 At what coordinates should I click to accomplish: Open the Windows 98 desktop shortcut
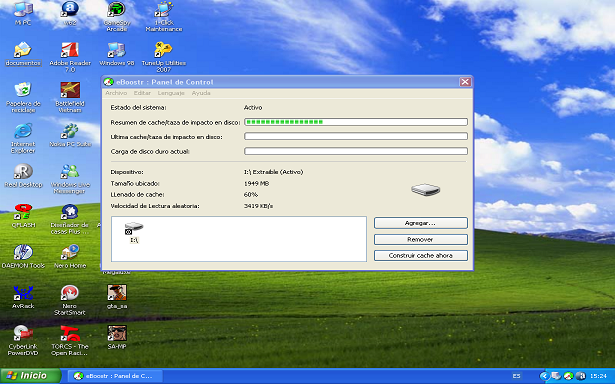[x=116, y=54]
